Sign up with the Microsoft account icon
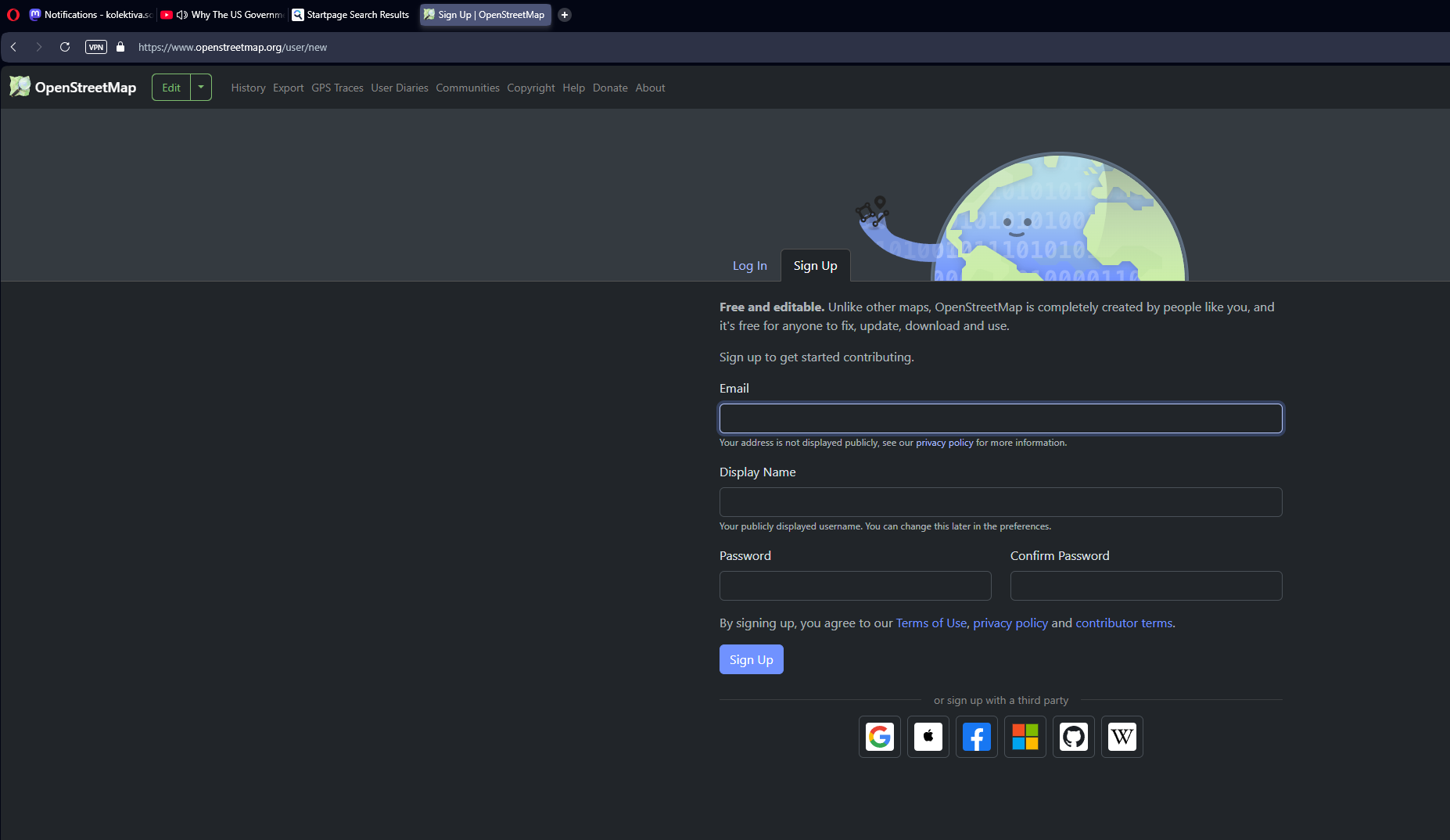 (1025, 736)
